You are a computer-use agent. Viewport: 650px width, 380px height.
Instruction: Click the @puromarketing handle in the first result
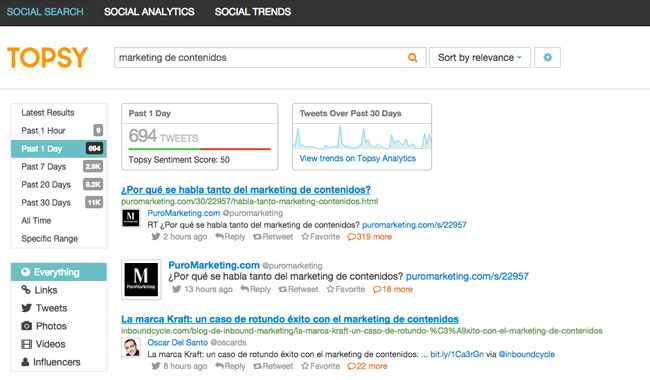253,213
